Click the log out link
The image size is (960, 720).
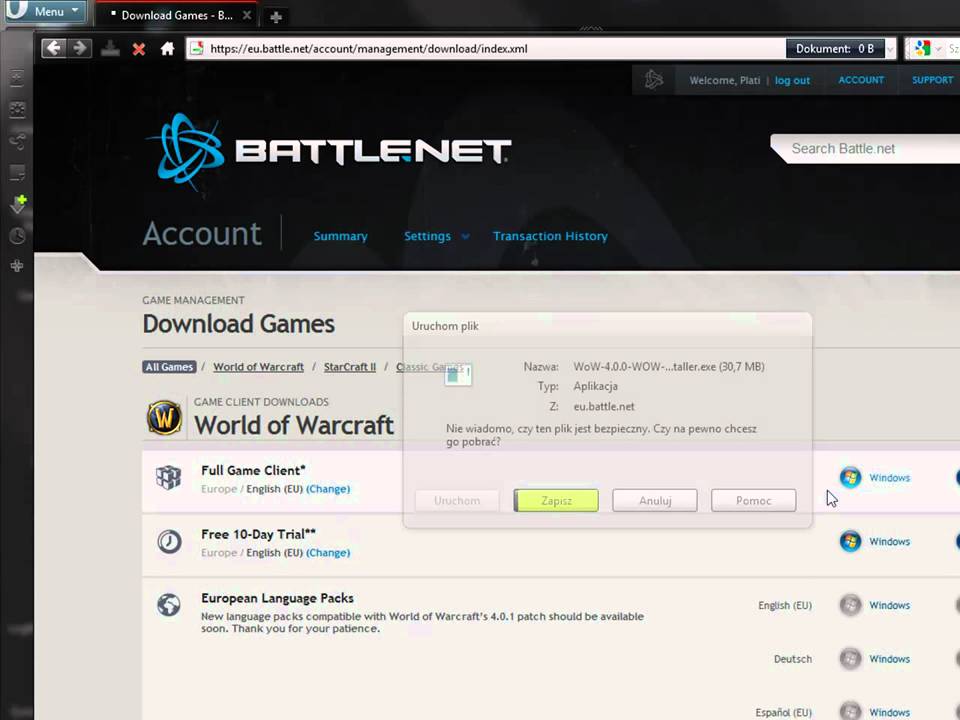tap(792, 80)
